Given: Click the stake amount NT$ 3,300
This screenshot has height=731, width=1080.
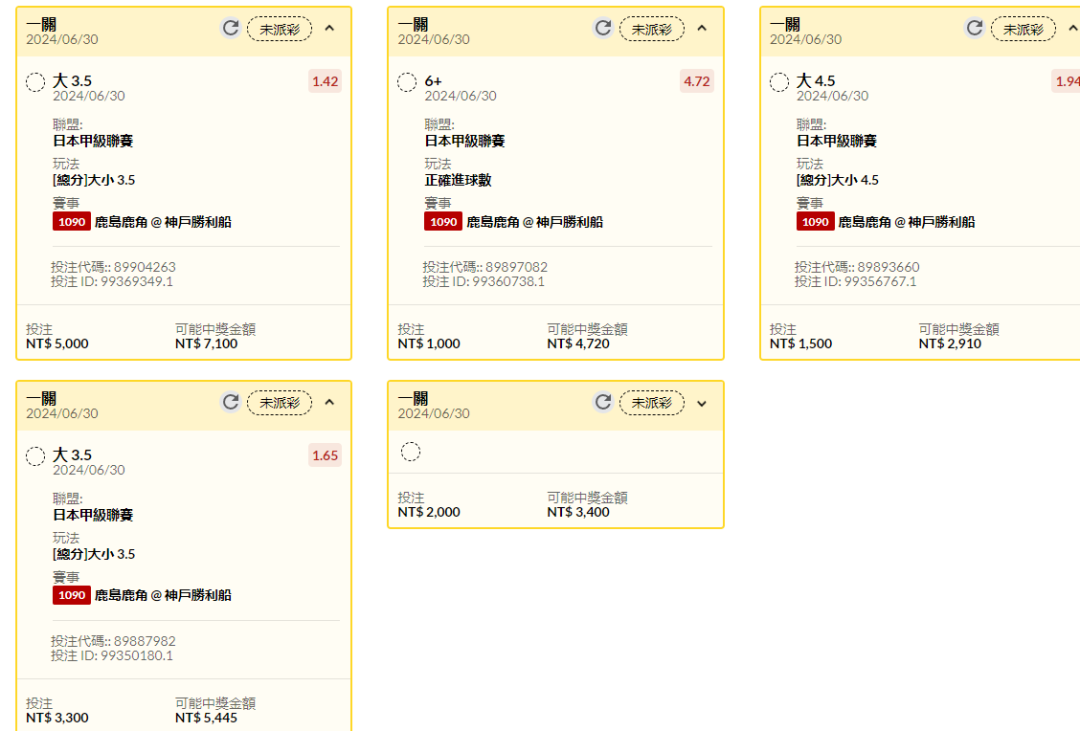Looking at the screenshot, I should pyautogui.click(x=57, y=717).
